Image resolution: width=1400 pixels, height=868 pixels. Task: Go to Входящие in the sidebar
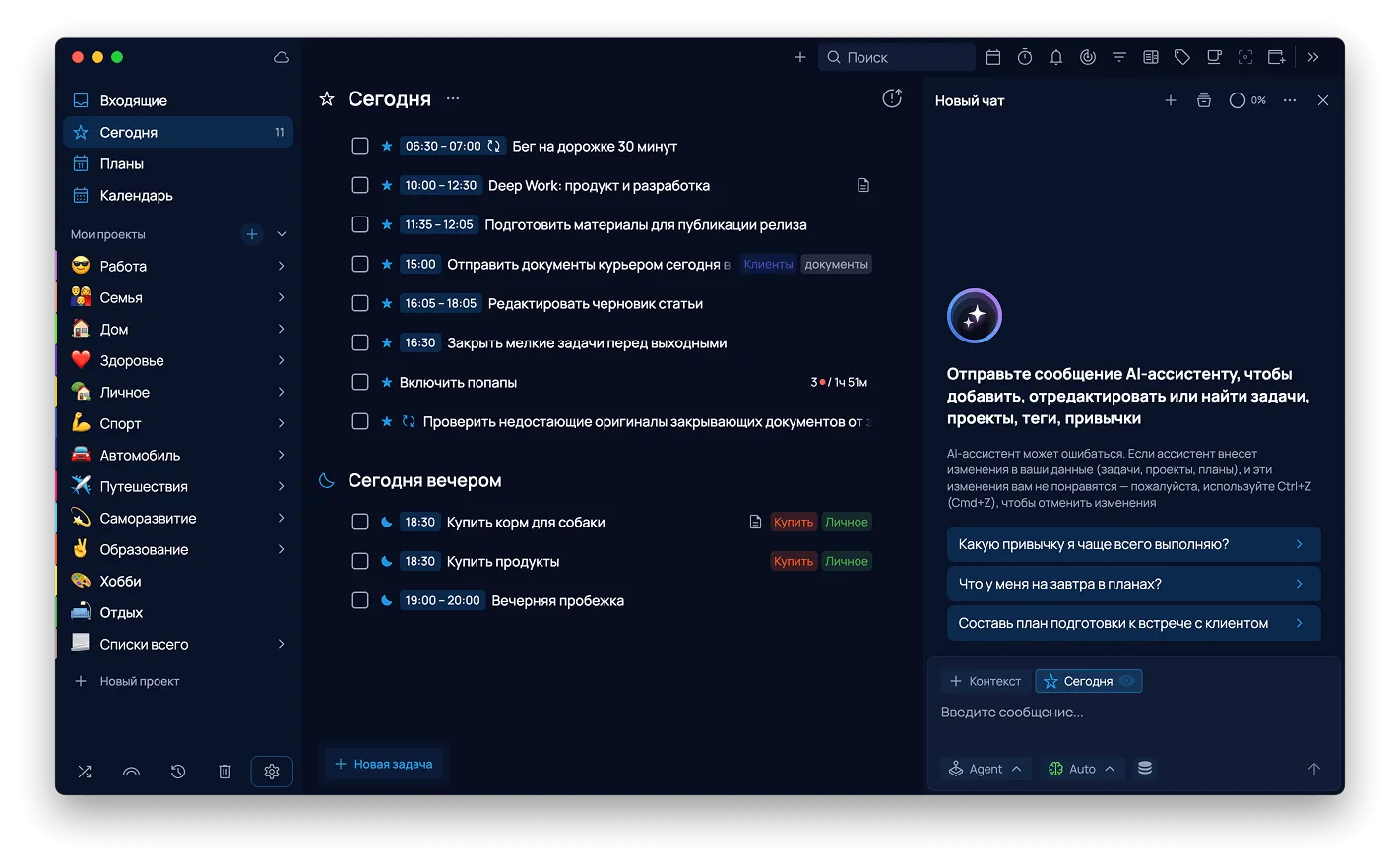[178, 100]
